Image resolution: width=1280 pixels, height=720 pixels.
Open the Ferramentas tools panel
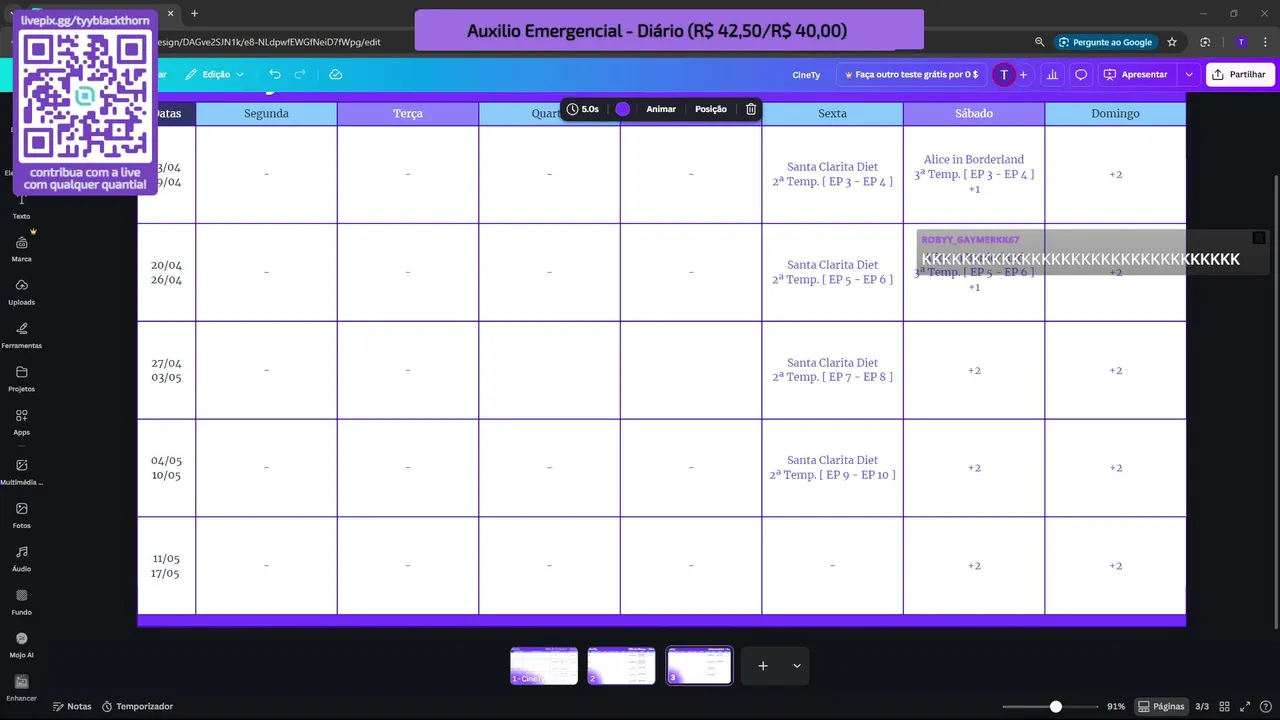pyautogui.click(x=21, y=335)
